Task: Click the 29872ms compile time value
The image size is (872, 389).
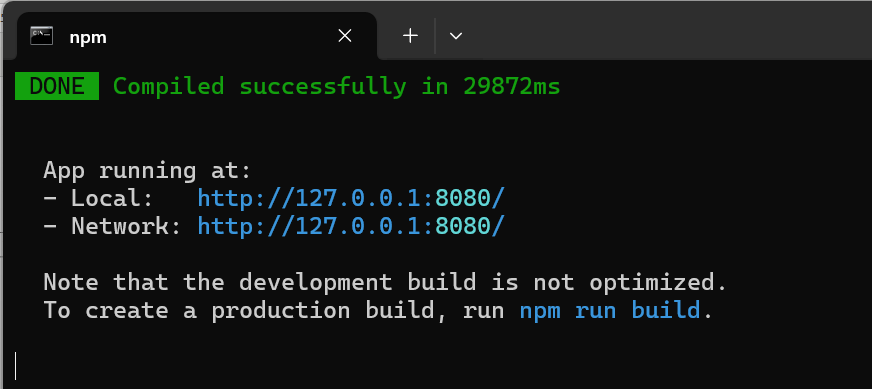Action: [x=512, y=86]
